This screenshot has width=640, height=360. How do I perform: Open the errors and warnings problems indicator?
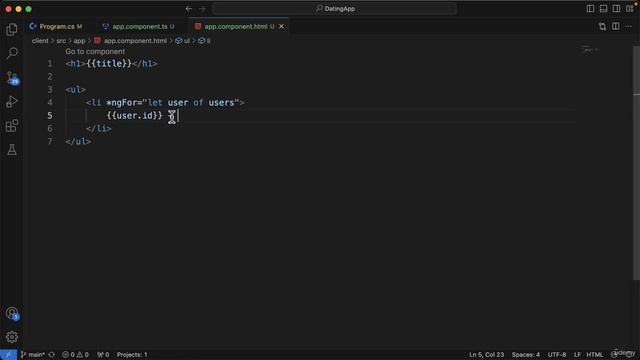[x=75, y=355]
